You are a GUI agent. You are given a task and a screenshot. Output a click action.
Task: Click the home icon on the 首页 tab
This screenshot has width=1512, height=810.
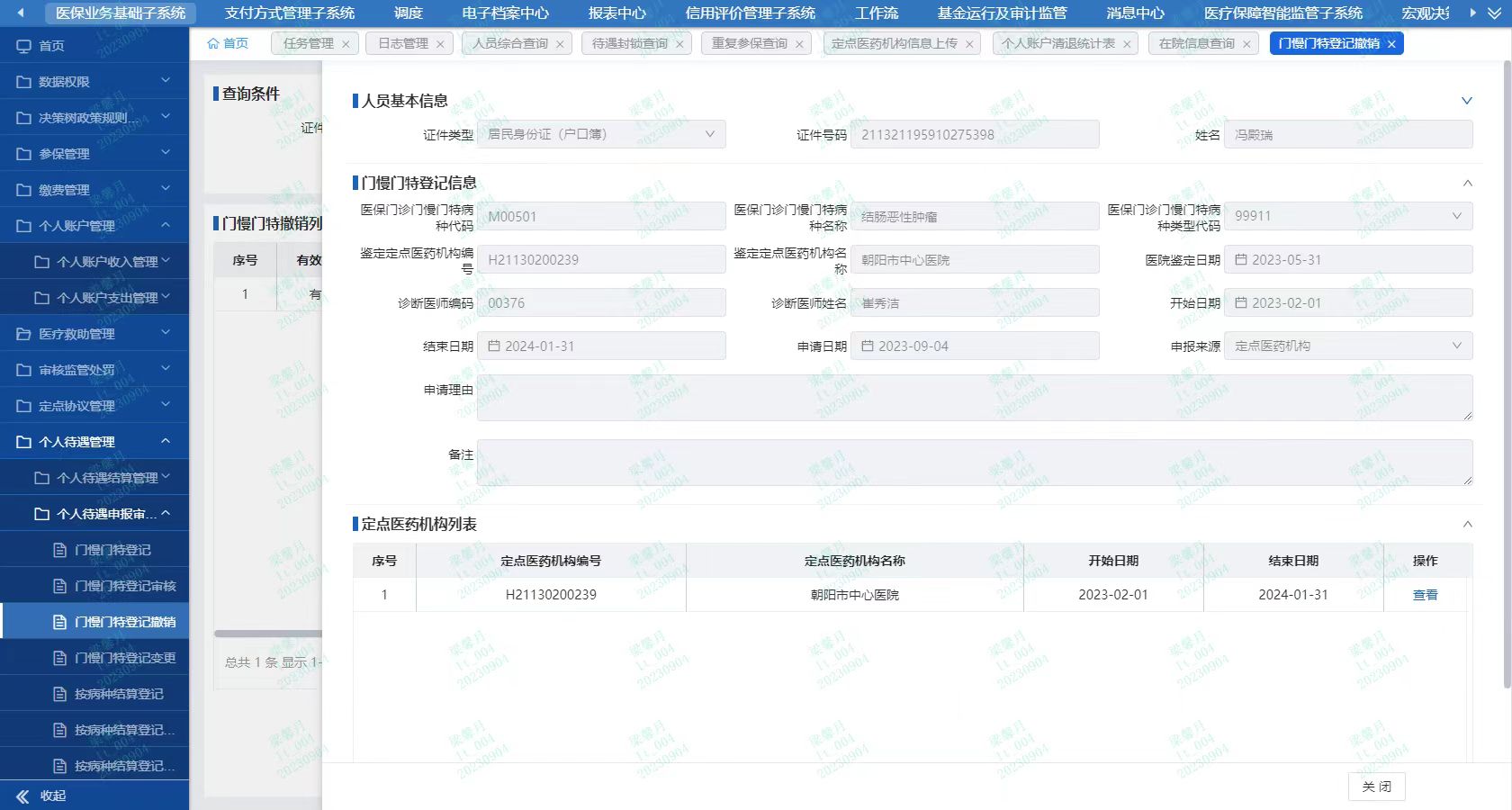click(213, 43)
